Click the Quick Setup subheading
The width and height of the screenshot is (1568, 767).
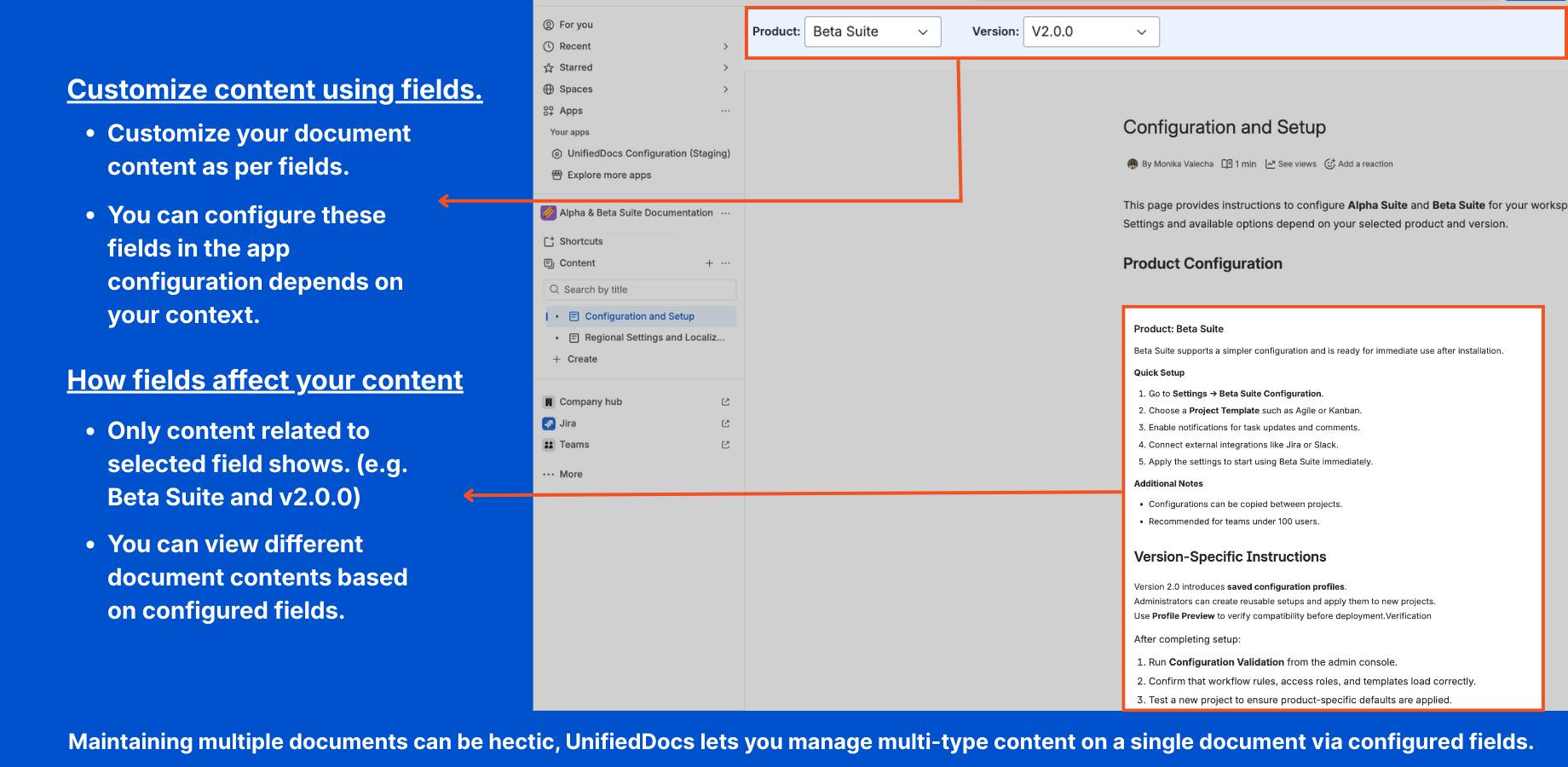1159,372
